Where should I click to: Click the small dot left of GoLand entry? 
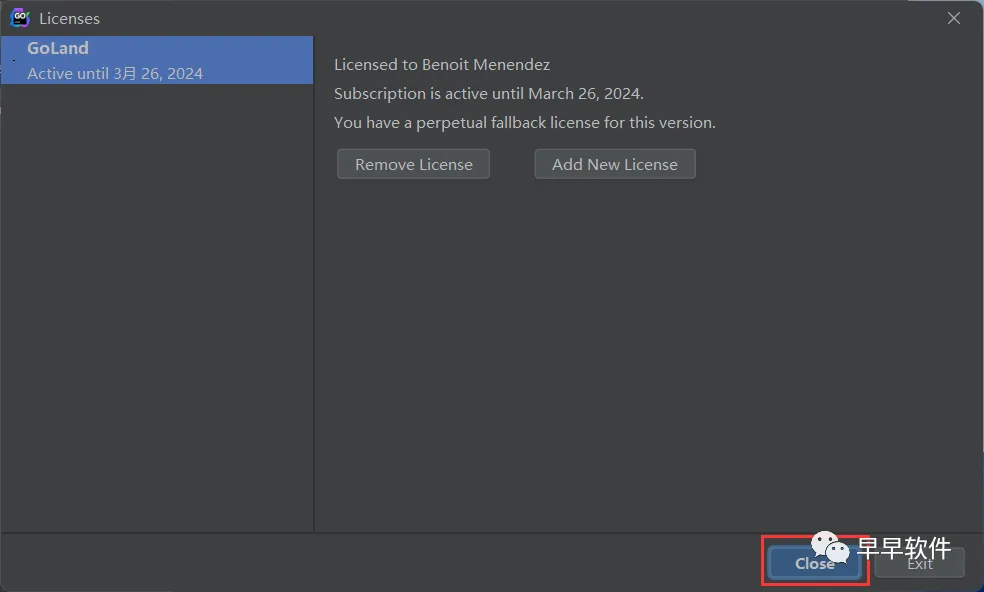[13, 61]
